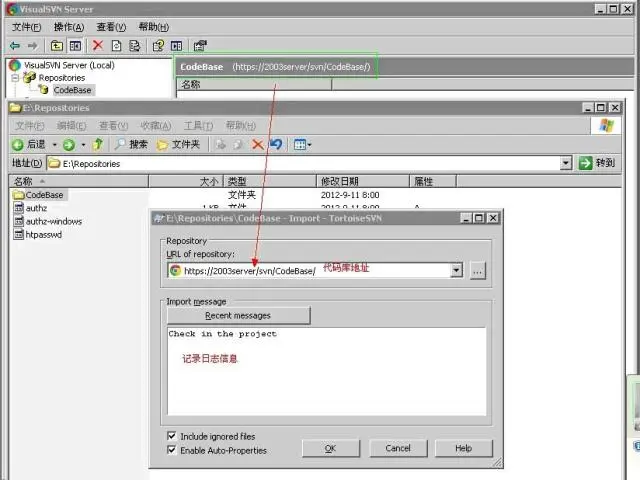Select VisualSVN Server (Local) root node
This screenshot has width=640, height=480.
click(x=69, y=65)
